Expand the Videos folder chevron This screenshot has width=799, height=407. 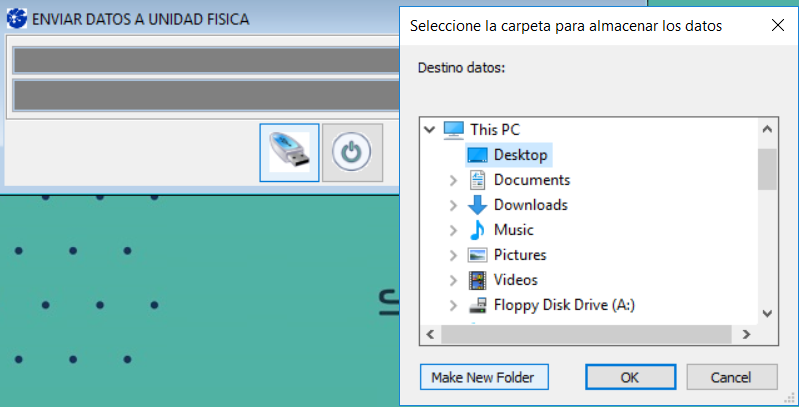tap(453, 280)
